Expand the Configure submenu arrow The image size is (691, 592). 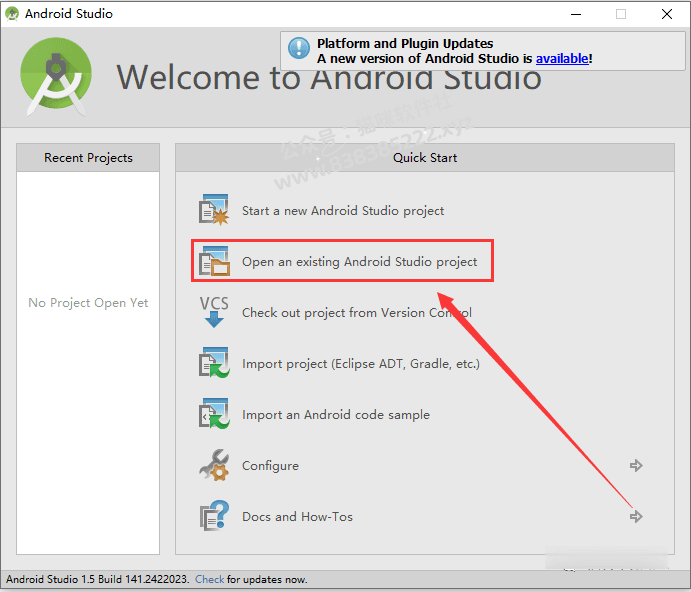click(636, 465)
